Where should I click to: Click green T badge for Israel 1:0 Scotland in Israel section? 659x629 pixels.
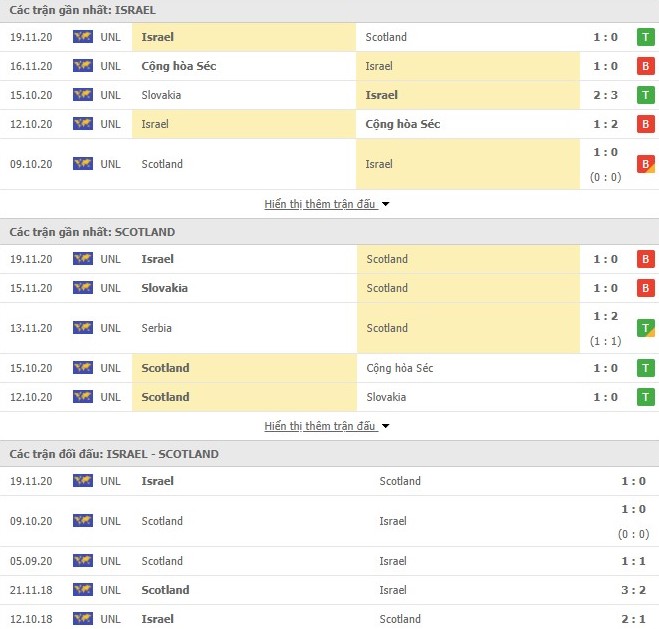[x=646, y=37]
